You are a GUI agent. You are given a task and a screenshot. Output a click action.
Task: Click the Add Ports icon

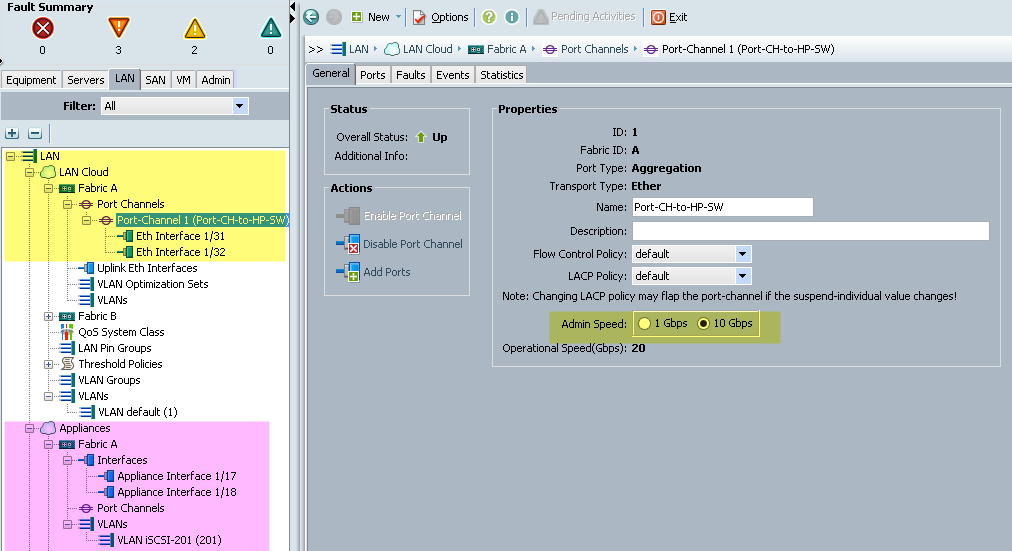pyautogui.click(x=348, y=272)
